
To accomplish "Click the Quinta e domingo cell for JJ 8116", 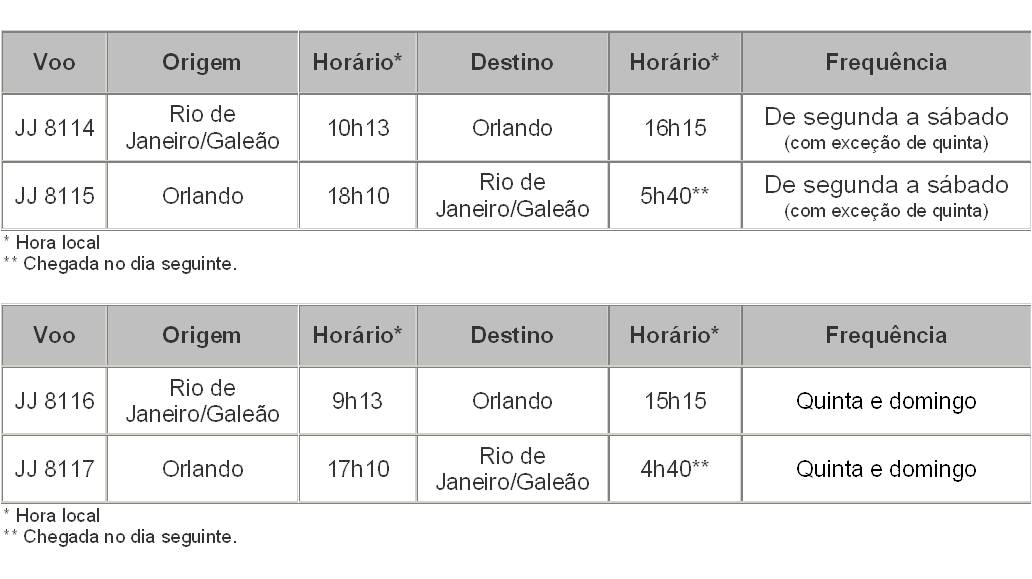I will point(886,401).
